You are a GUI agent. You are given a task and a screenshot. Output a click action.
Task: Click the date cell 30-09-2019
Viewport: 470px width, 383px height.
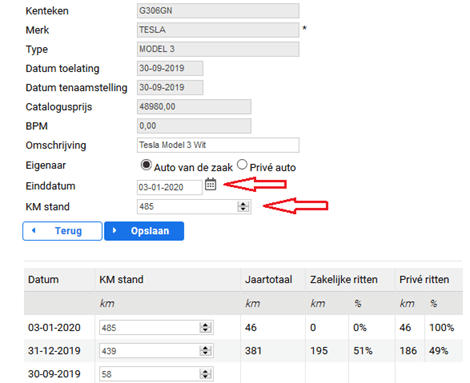pos(54,374)
